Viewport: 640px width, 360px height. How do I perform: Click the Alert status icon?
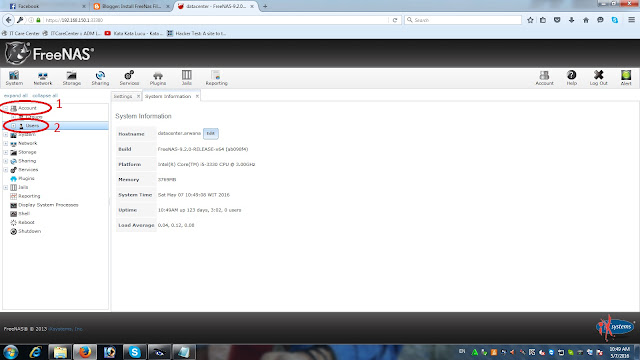[x=626, y=78]
